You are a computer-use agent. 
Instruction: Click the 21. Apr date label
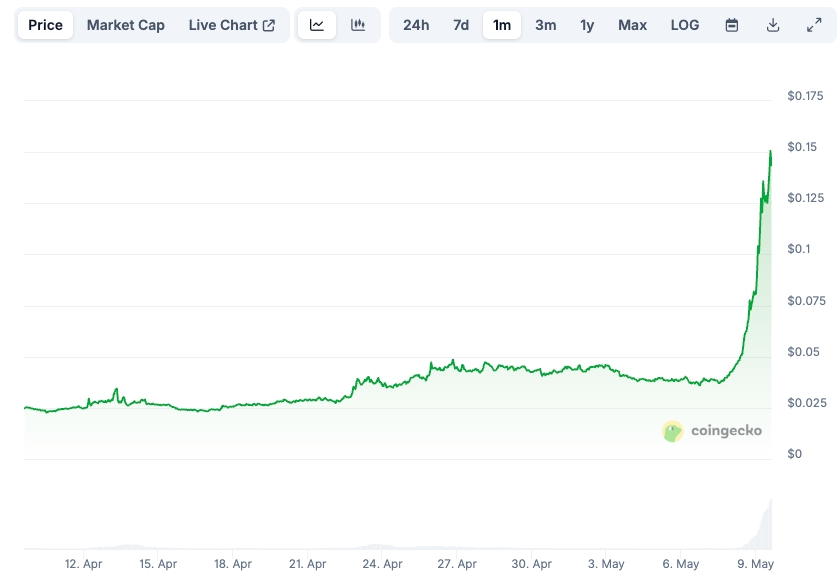(308, 564)
